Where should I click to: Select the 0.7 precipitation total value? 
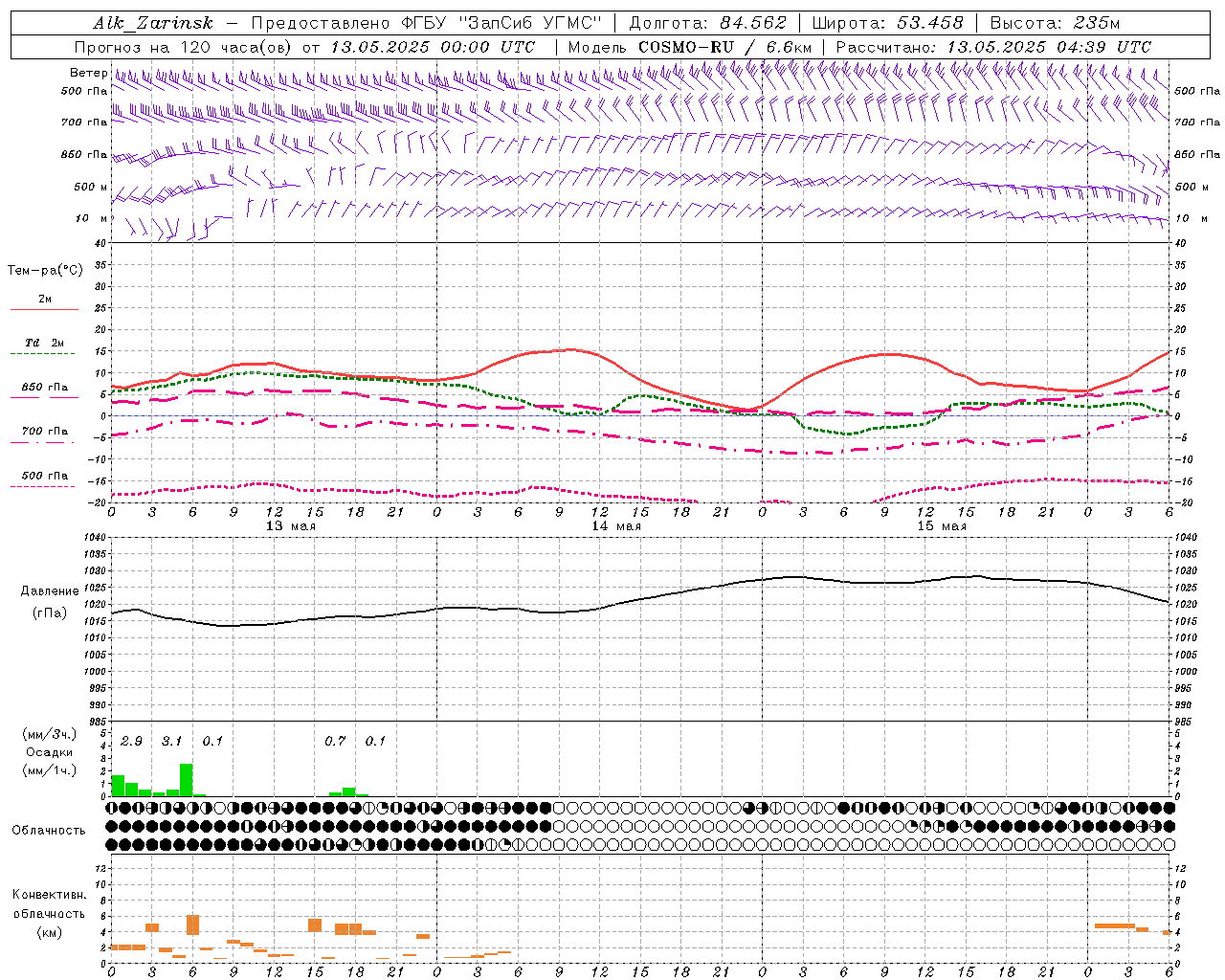tap(335, 742)
